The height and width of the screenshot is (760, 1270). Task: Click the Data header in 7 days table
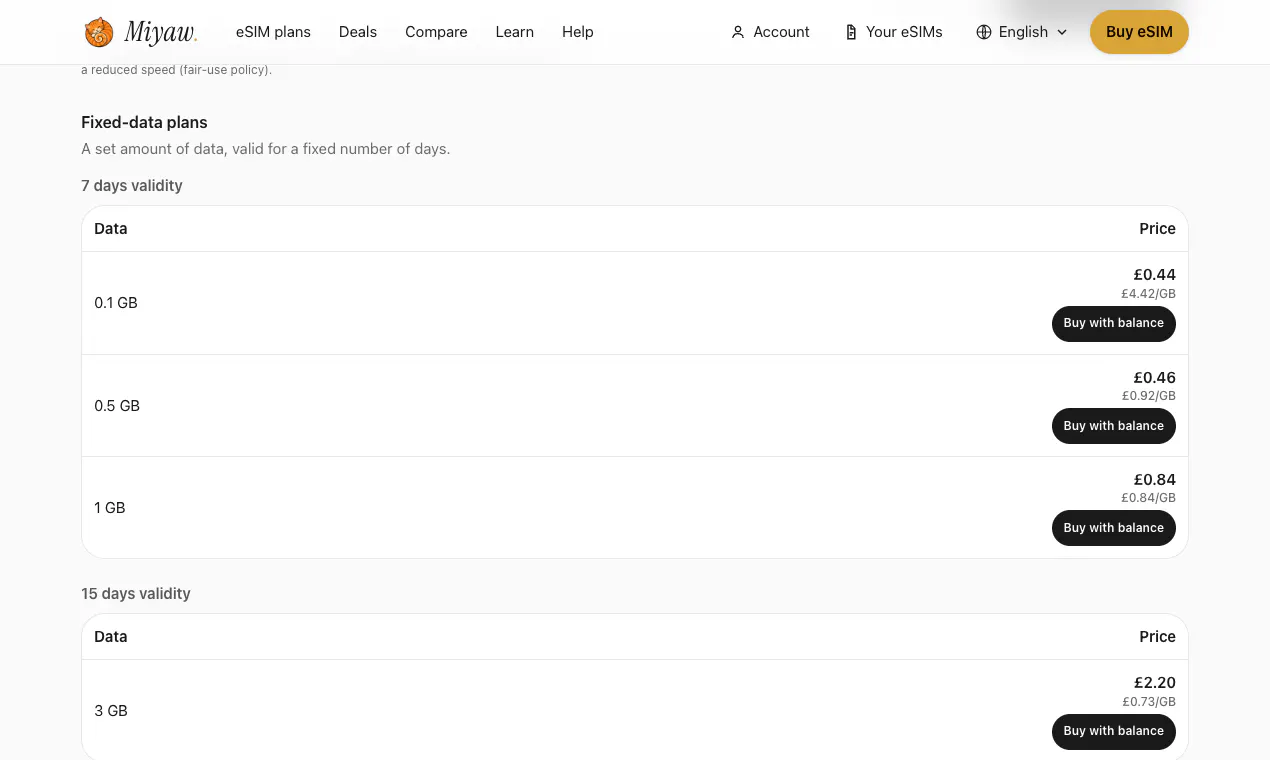[x=111, y=229]
